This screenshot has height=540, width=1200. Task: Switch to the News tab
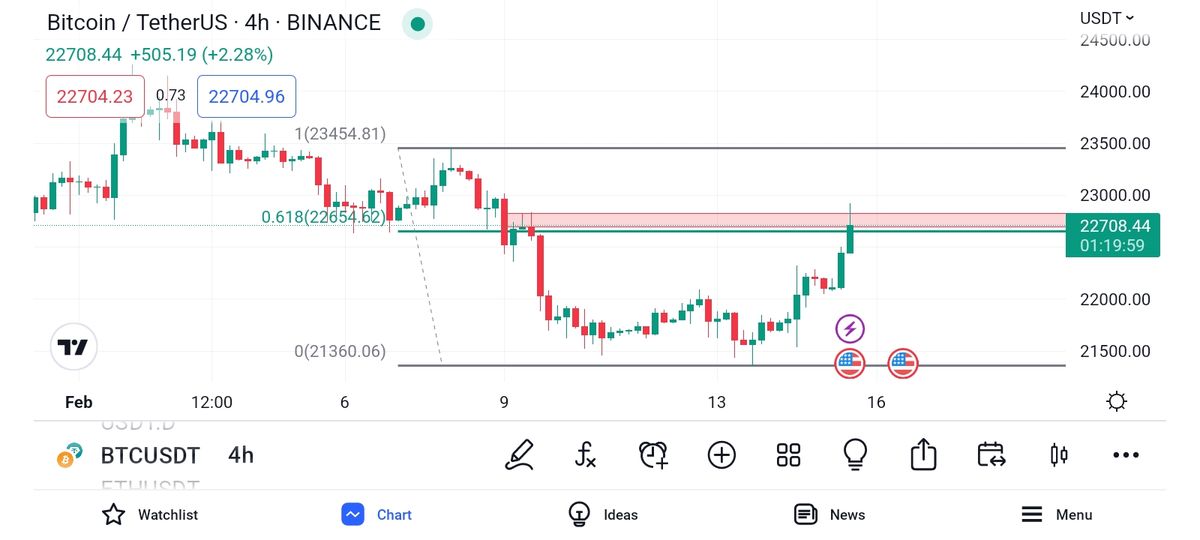coord(829,515)
